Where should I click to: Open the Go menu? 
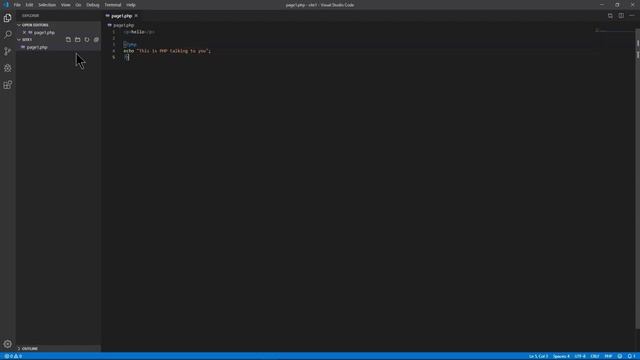[x=78, y=5]
